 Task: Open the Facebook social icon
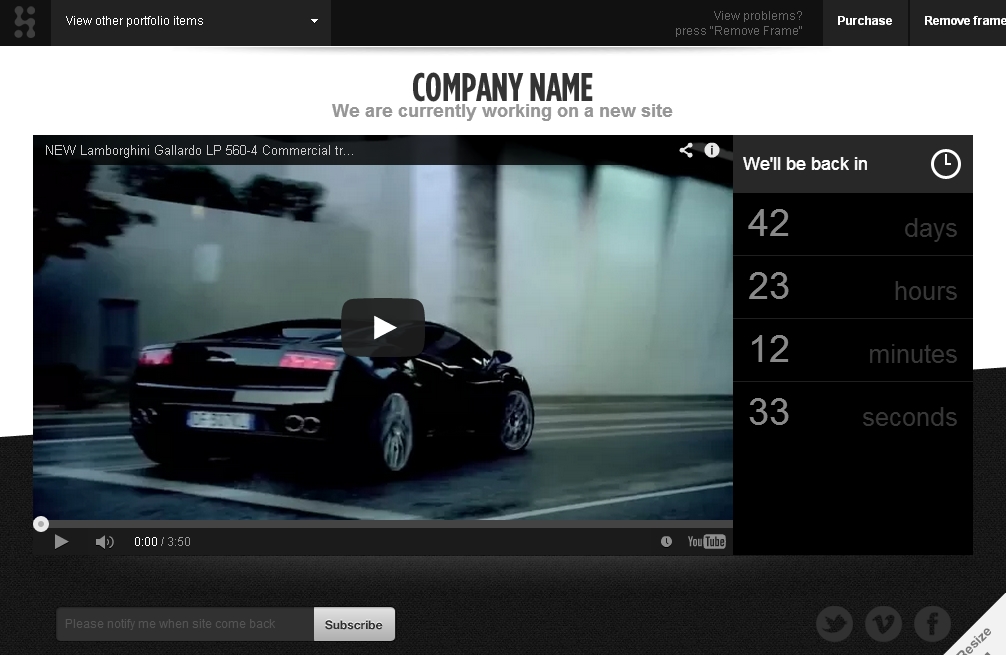[932, 624]
